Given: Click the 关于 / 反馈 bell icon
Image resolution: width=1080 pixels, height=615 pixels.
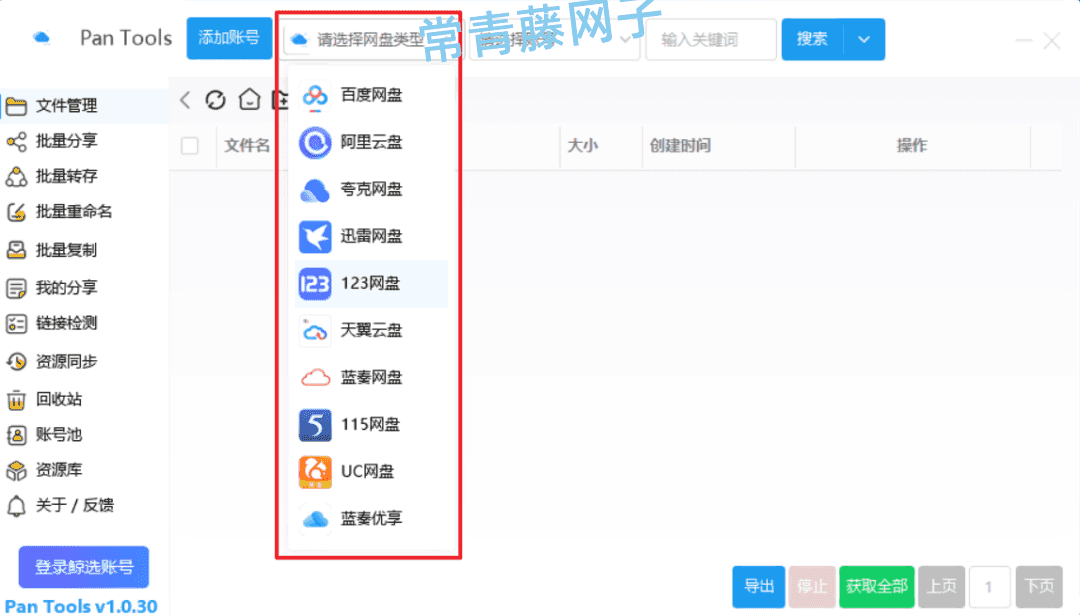Looking at the screenshot, I should pos(17,505).
